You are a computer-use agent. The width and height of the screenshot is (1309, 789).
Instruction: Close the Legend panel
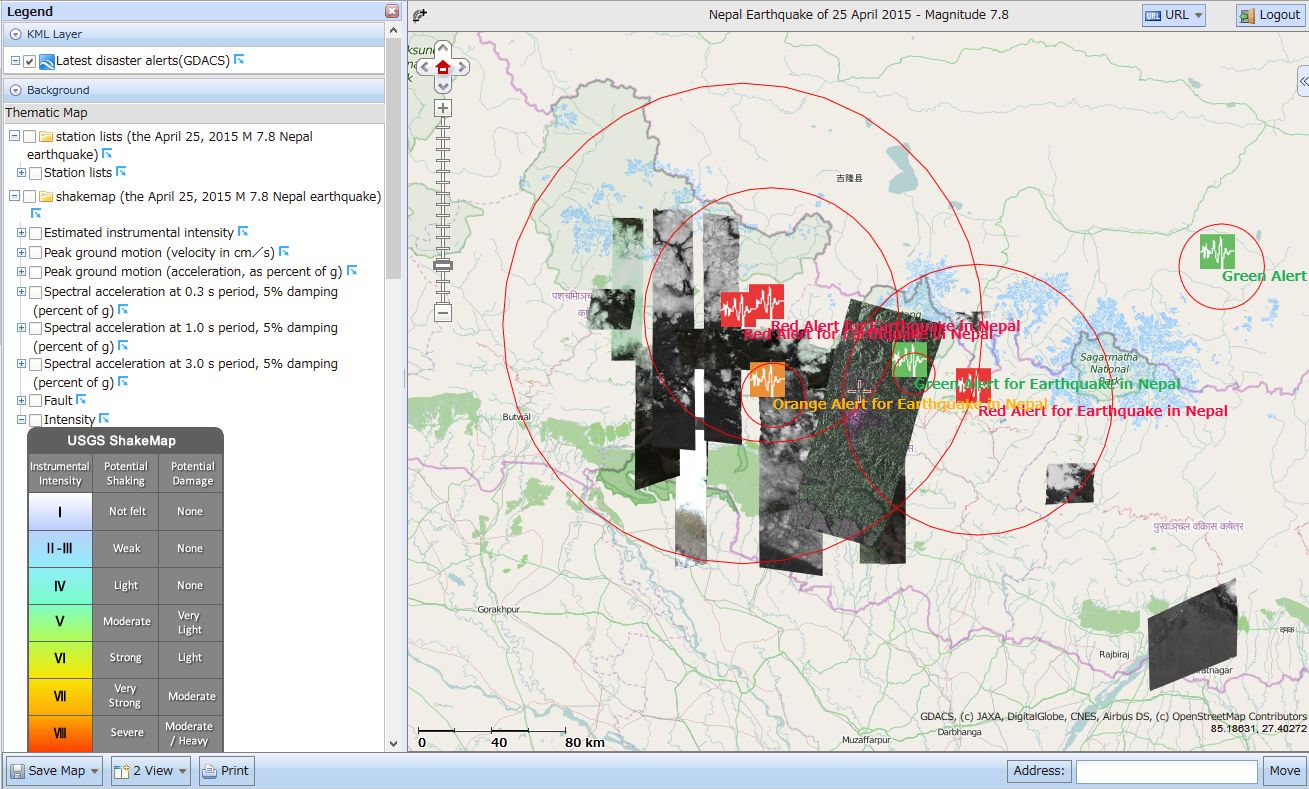392,11
